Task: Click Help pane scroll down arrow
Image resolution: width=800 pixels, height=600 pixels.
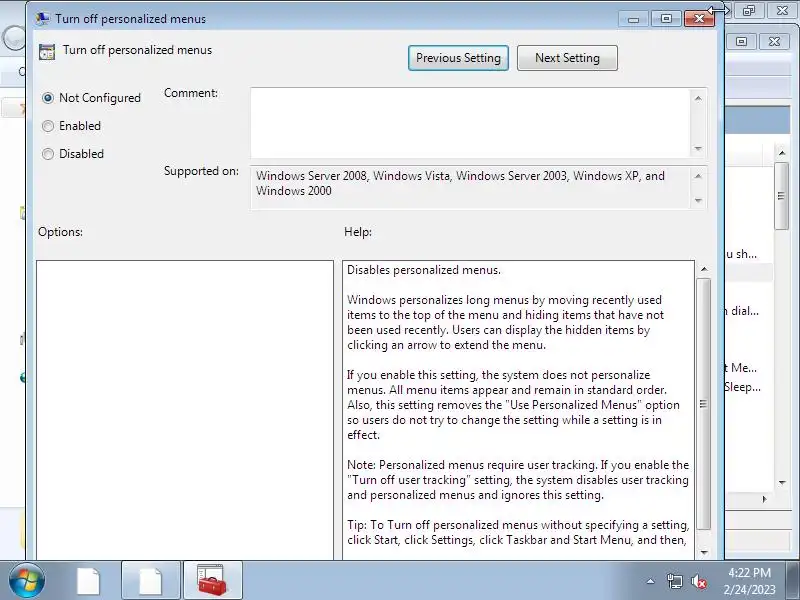Action: [x=704, y=552]
